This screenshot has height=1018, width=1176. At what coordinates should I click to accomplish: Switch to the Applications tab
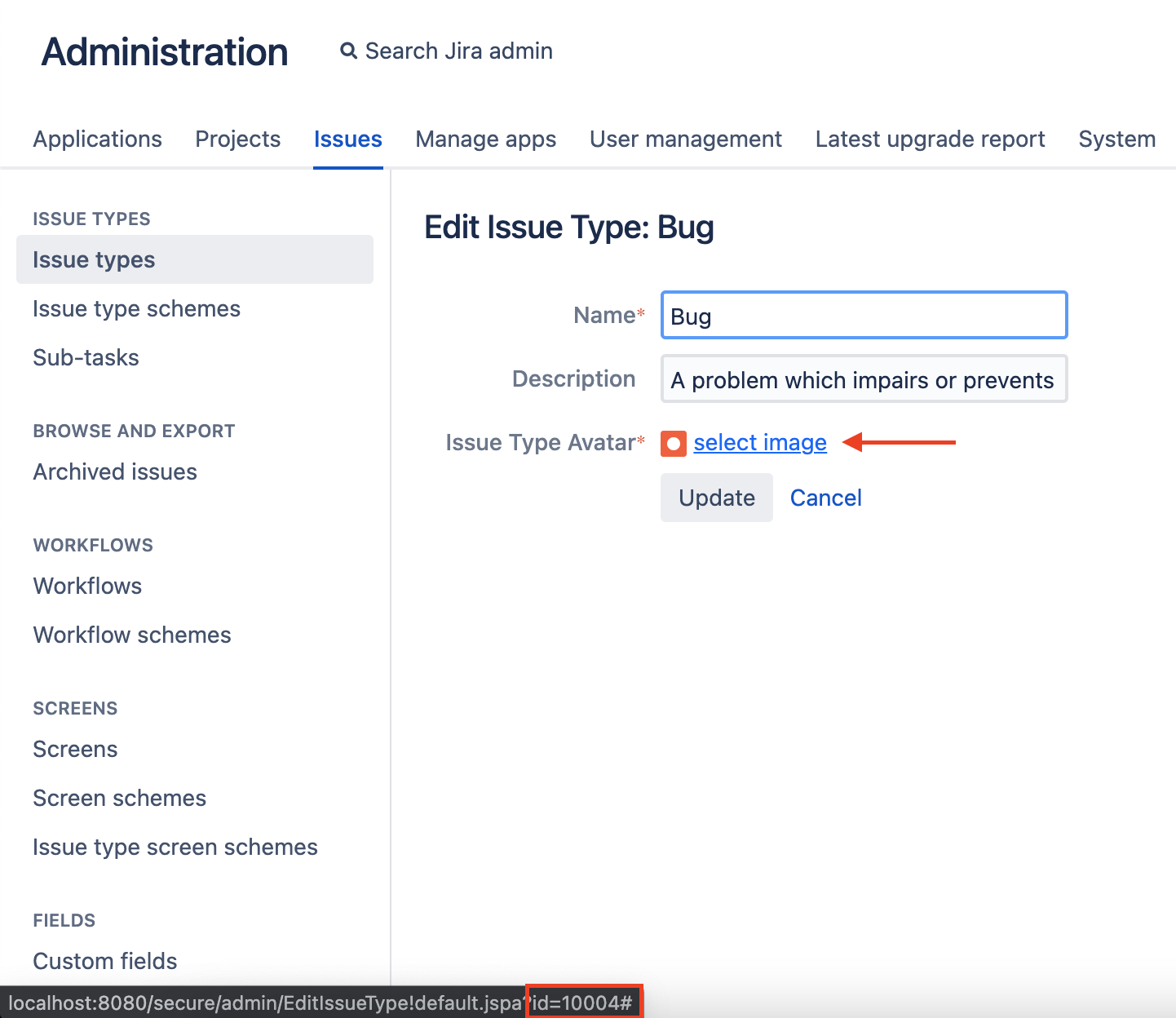point(98,139)
